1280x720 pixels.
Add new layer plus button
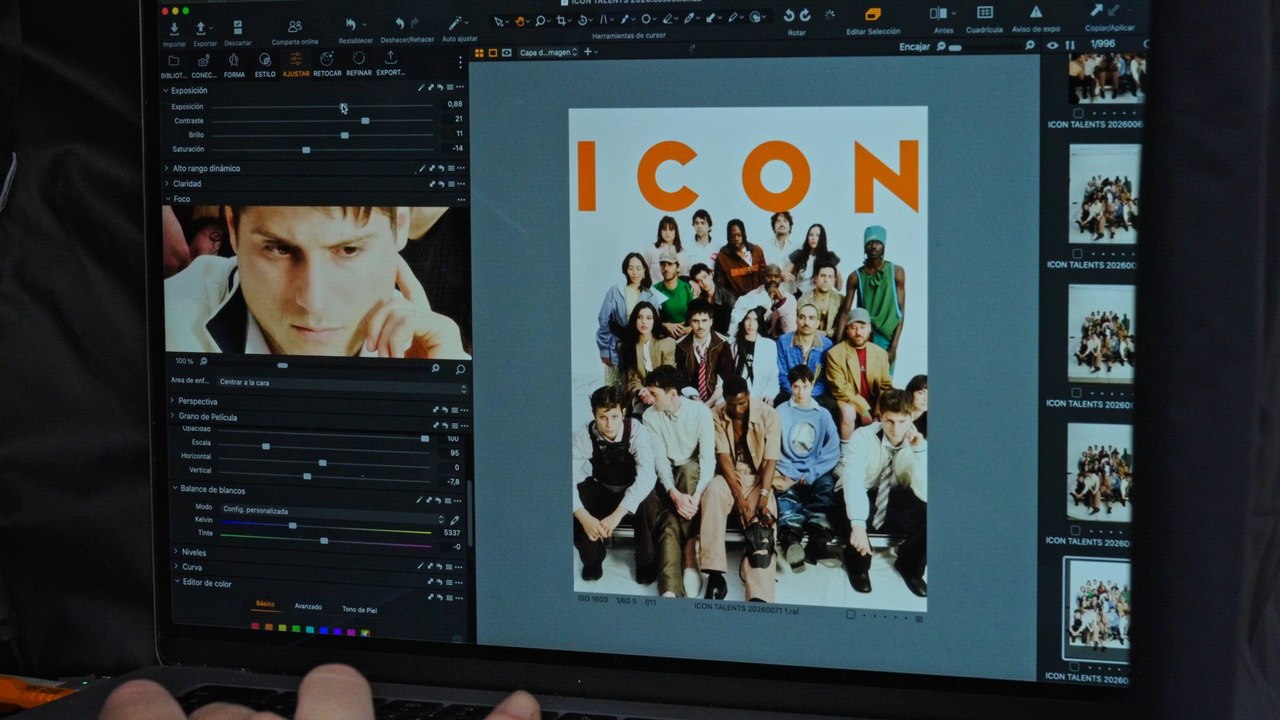pyautogui.click(x=588, y=52)
